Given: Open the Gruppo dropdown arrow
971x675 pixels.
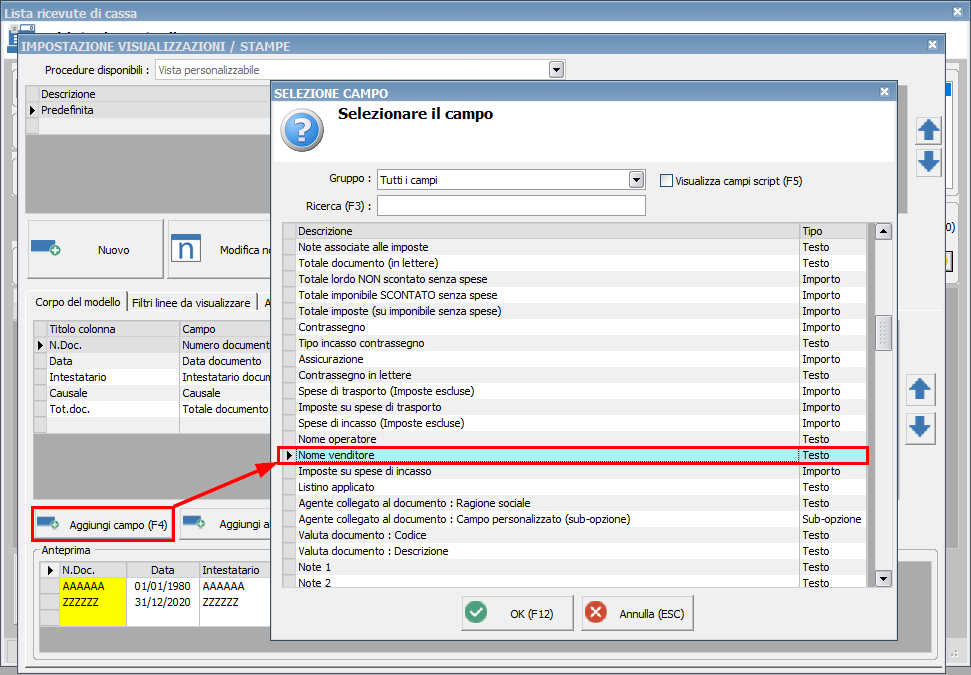Looking at the screenshot, I should tap(636, 180).
